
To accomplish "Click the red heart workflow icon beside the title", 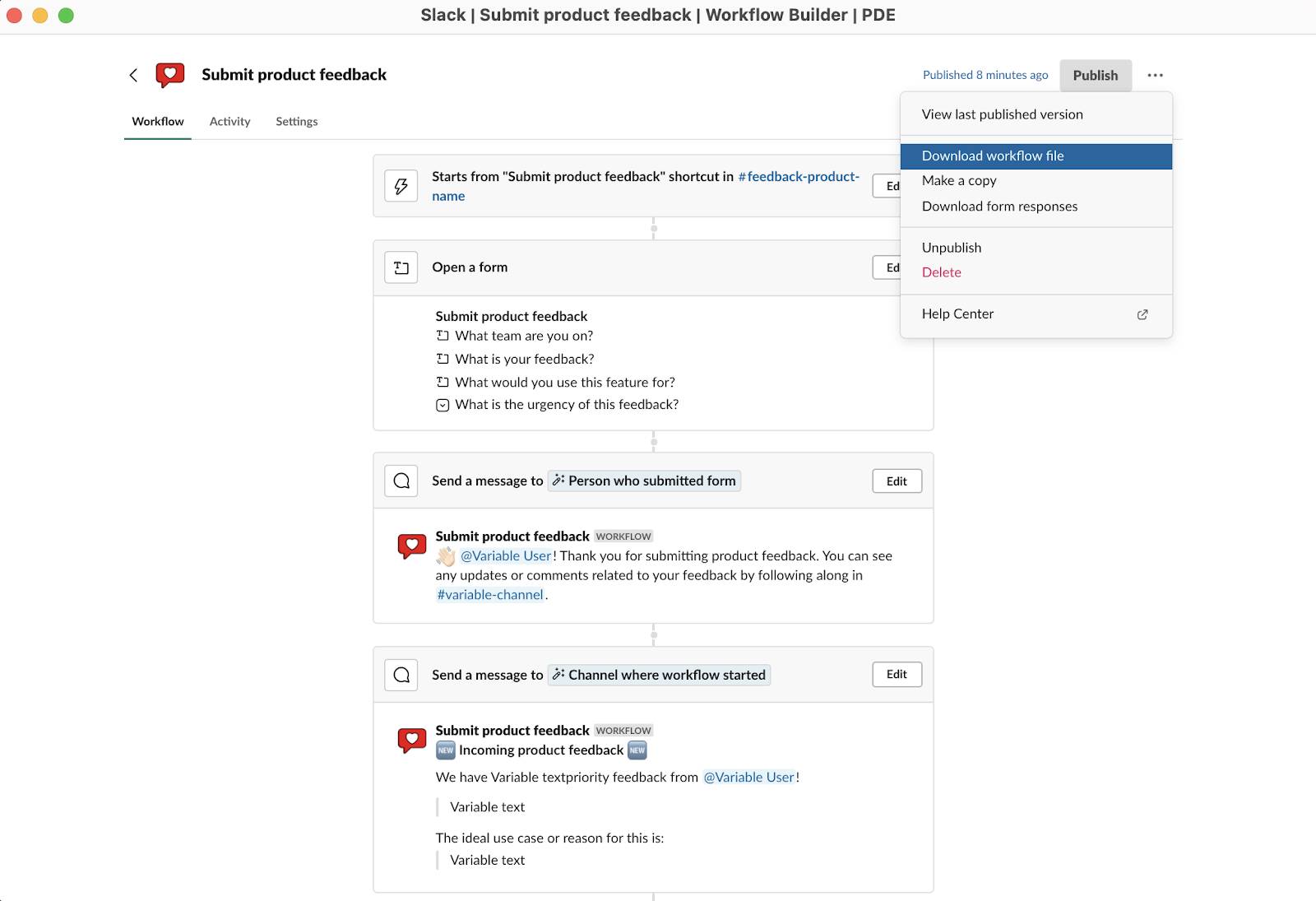I will [x=169, y=74].
